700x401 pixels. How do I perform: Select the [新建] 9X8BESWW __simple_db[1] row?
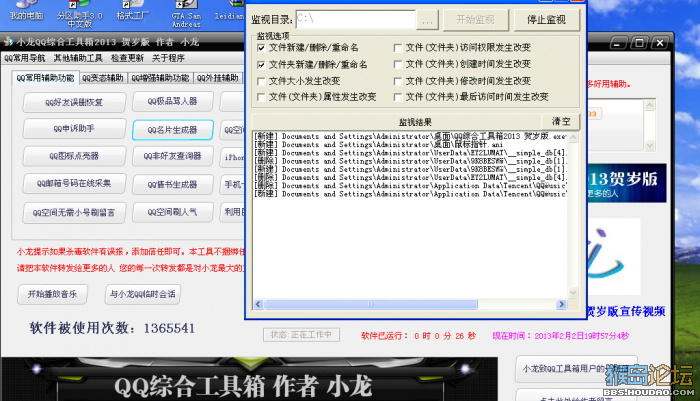tap(410, 169)
